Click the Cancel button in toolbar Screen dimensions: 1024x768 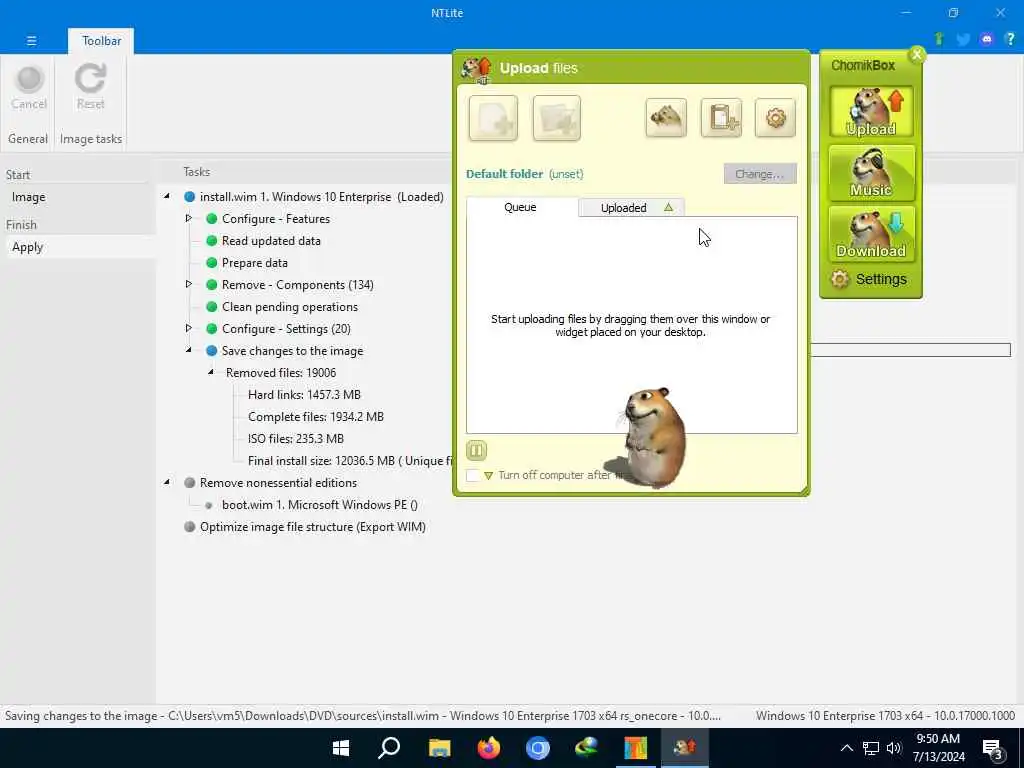coord(29,88)
